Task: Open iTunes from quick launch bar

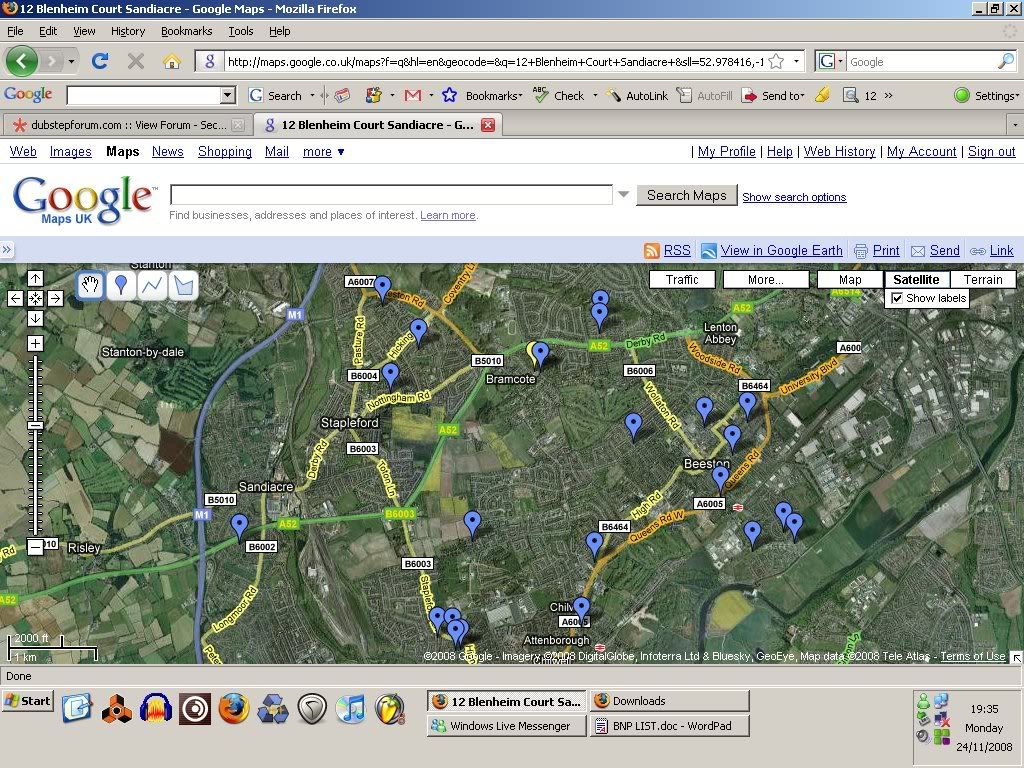Action: 352,709
